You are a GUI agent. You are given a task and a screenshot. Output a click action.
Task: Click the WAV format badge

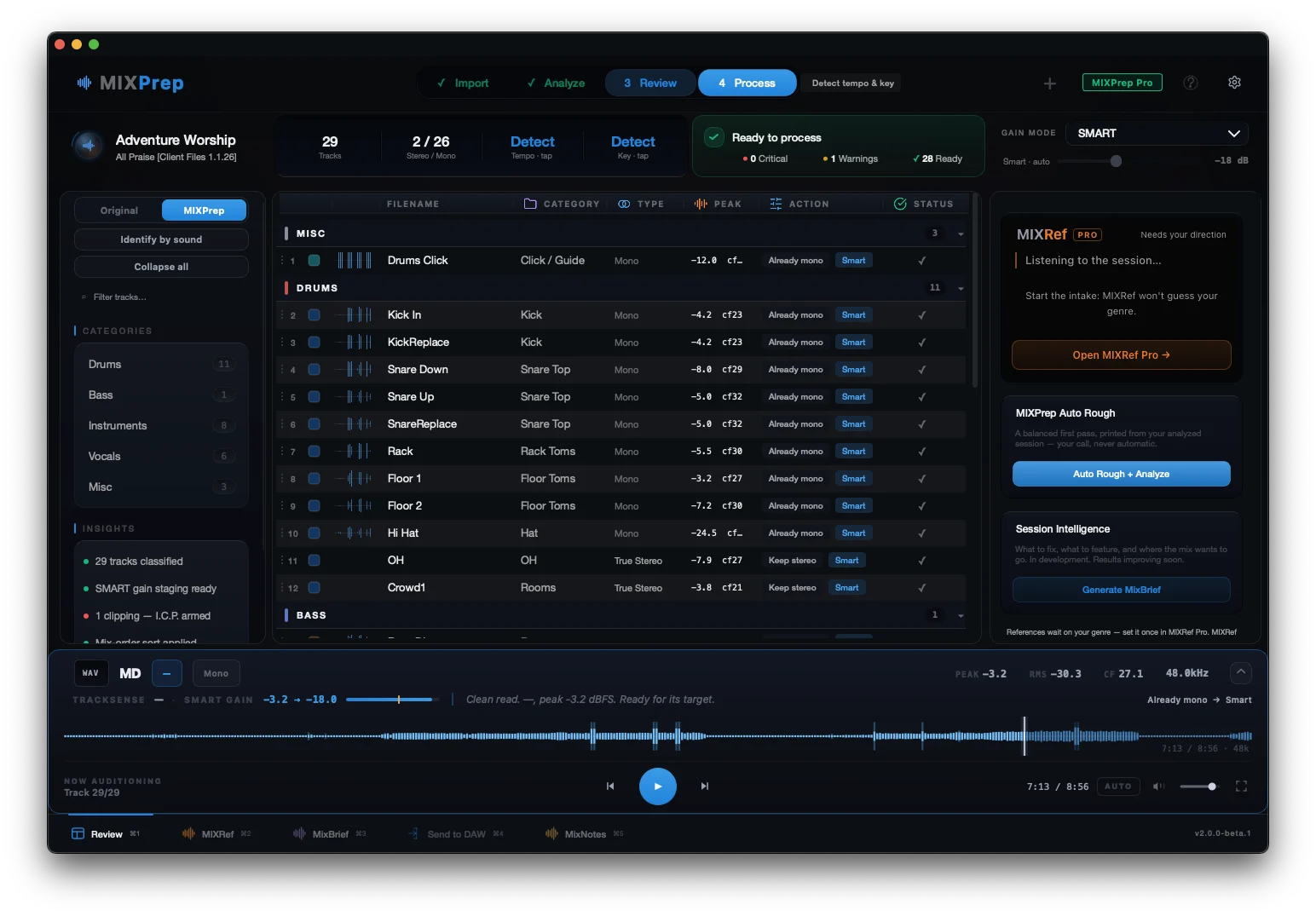click(x=90, y=673)
